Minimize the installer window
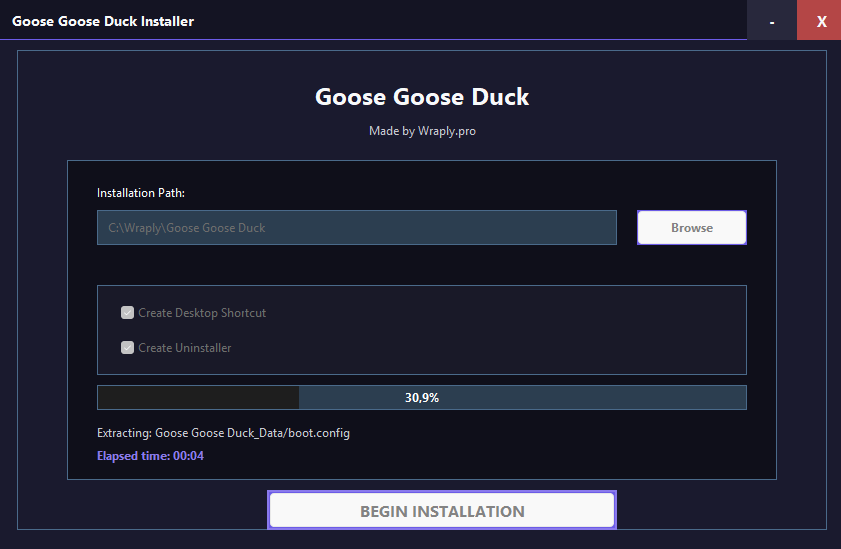Image resolution: width=841 pixels, height=549 pixels. (772, 20)
